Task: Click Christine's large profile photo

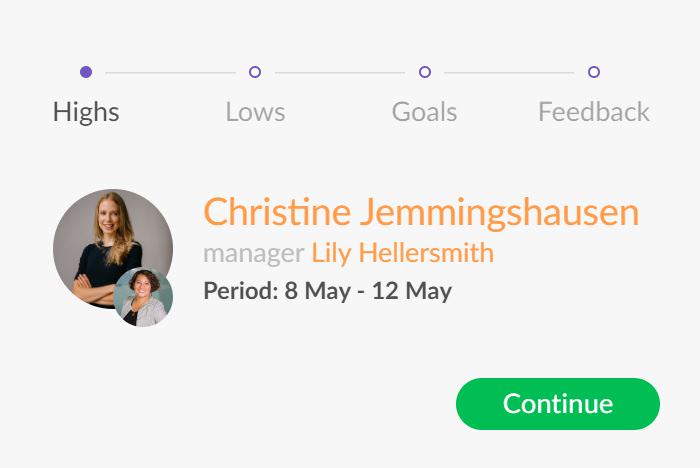Action: tap(113, 249)
